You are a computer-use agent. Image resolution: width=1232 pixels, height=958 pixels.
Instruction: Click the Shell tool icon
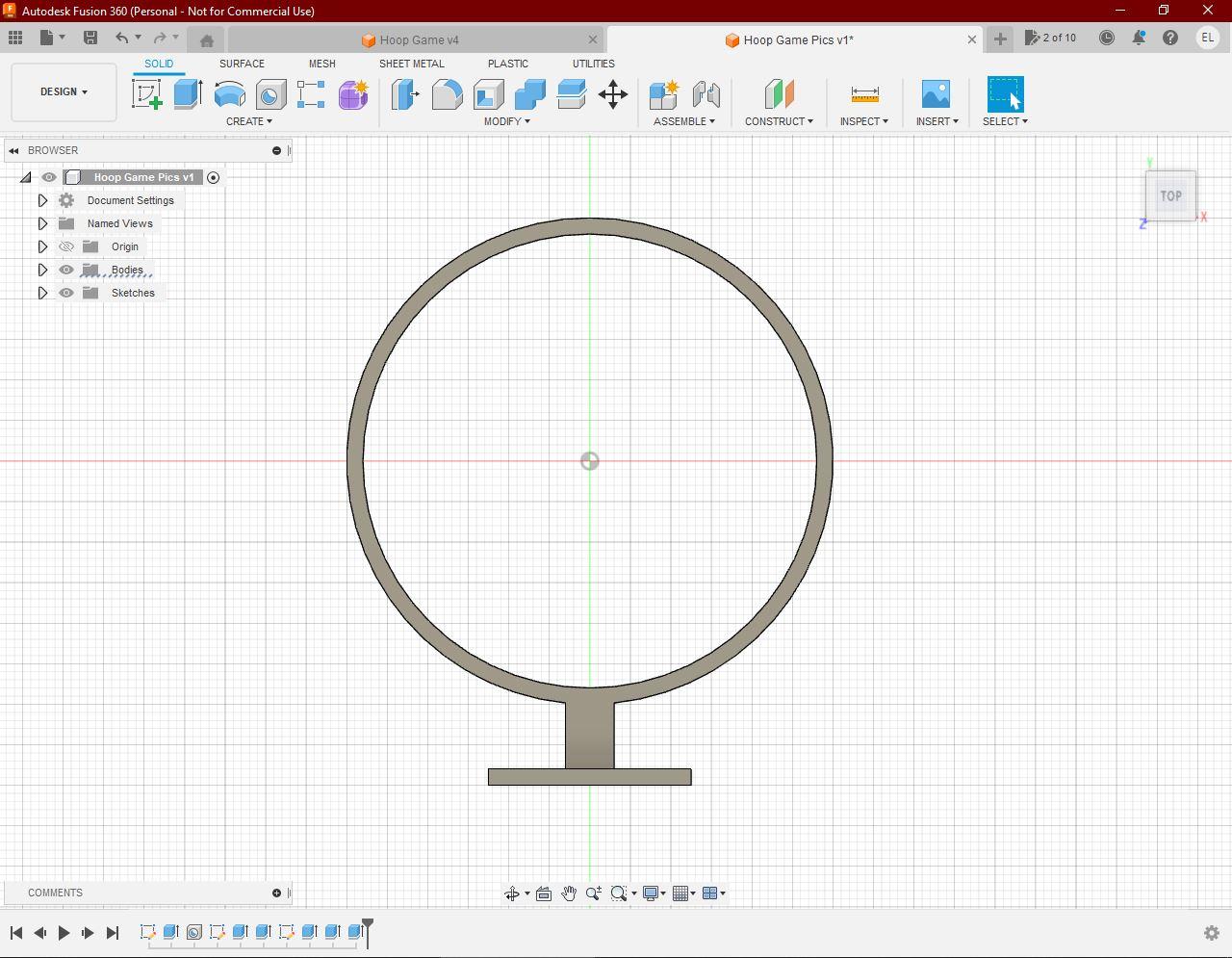pyautogui.click(x=489, y=94)
